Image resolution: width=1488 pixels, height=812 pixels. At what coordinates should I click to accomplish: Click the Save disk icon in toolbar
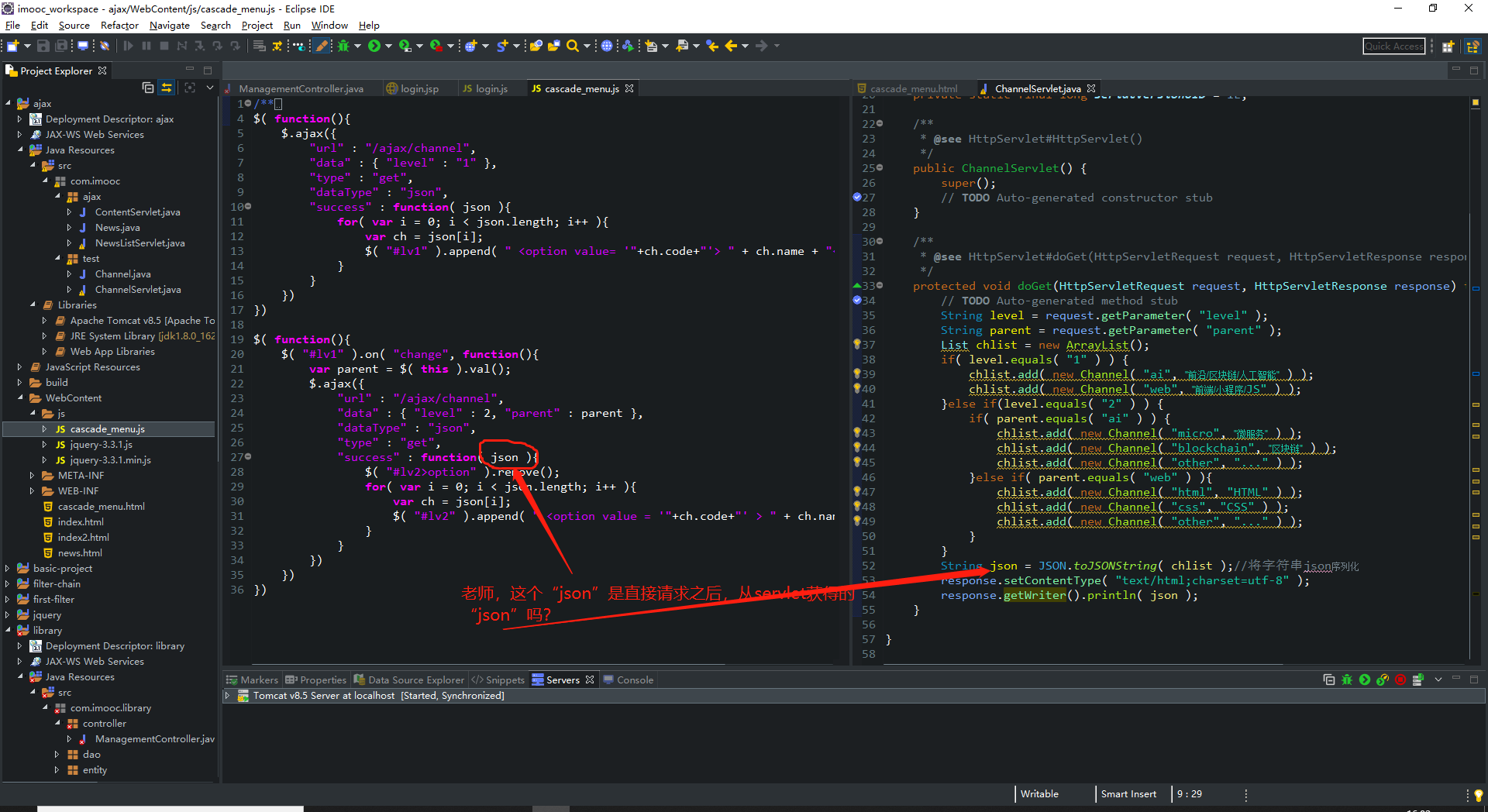tap(43, 46)
